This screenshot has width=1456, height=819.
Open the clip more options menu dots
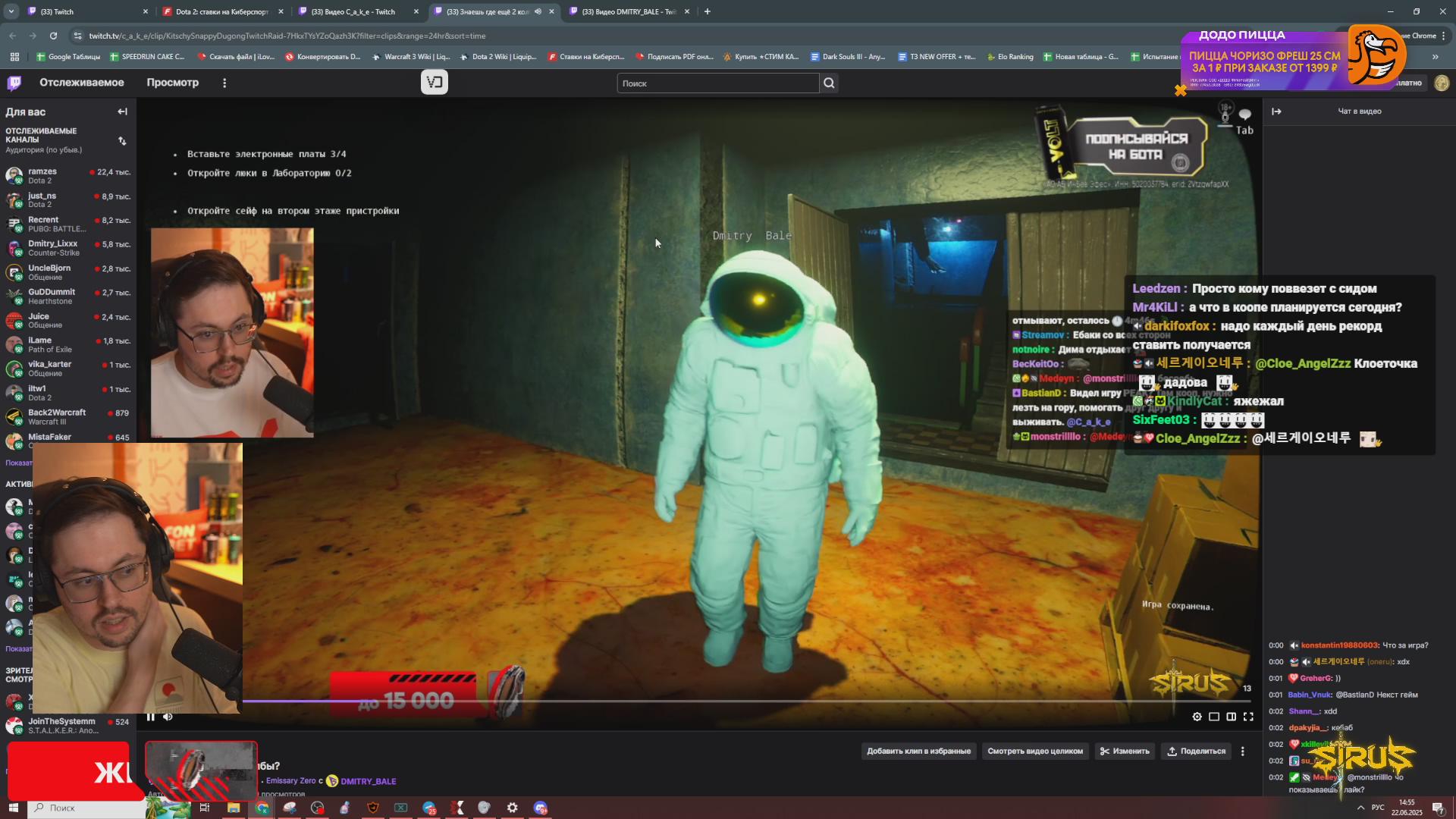[x=1242, y=752]
